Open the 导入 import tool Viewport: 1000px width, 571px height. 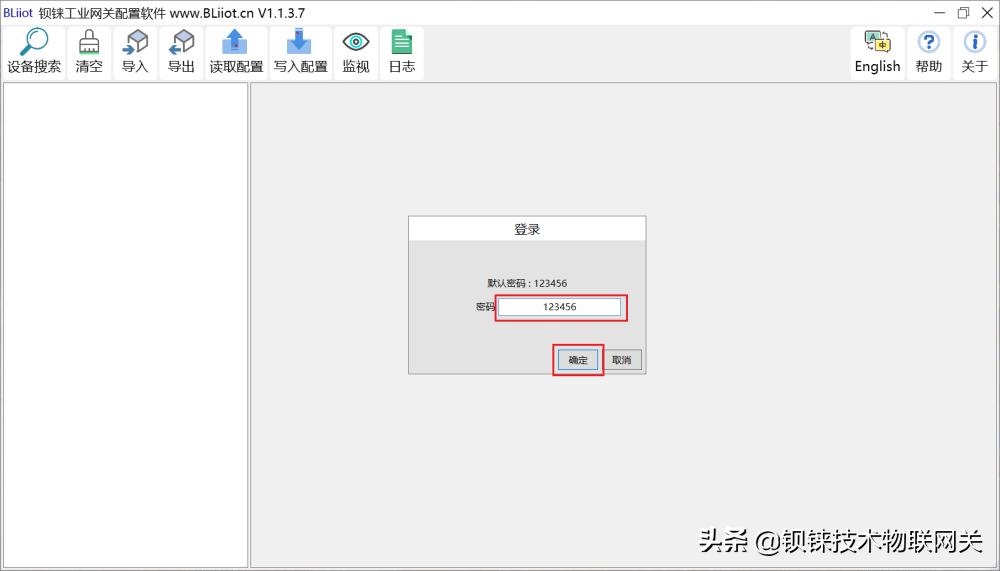click(135, 53)
